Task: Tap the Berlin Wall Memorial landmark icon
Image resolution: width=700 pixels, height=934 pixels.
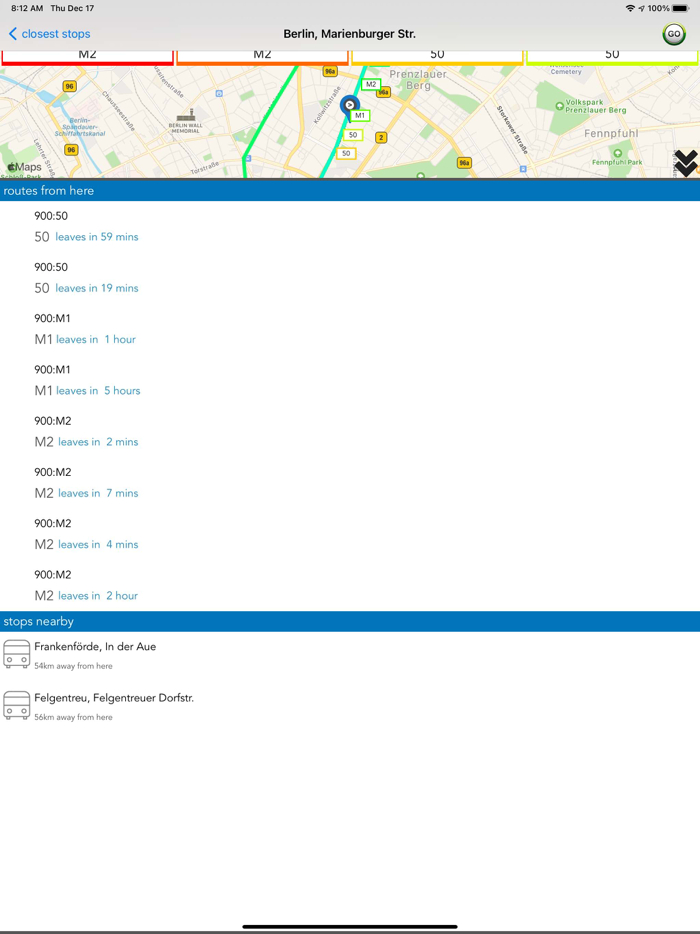Action: [185, 115]
